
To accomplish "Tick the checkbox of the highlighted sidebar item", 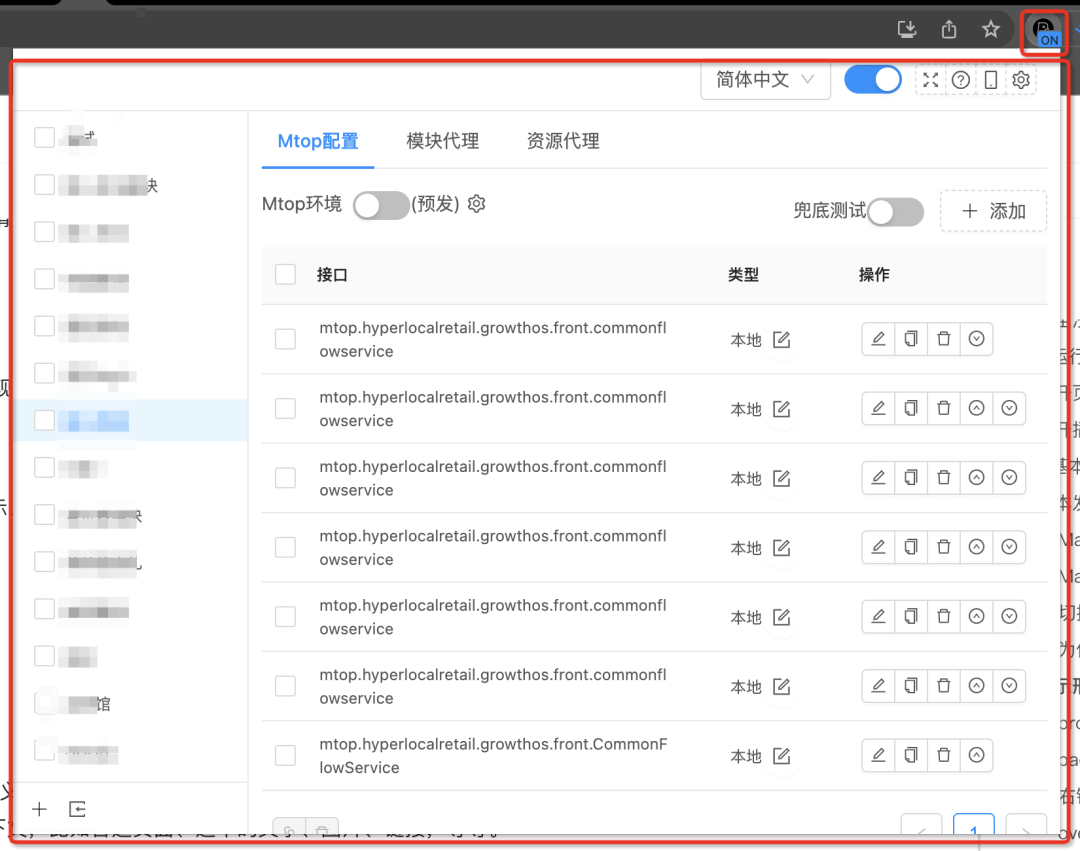I will click(44, 420).
